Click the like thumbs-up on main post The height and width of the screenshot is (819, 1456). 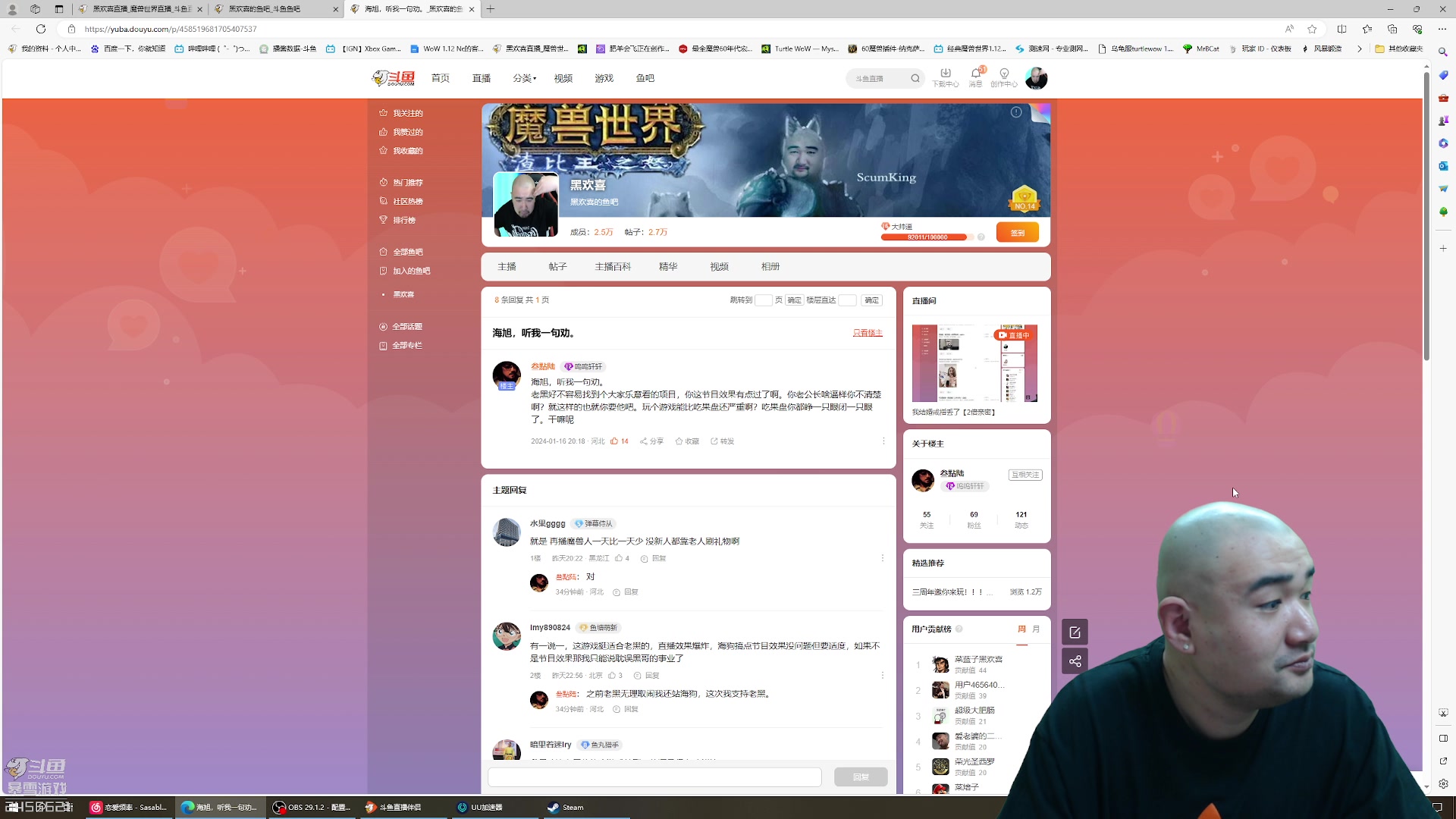pos(614,441)
